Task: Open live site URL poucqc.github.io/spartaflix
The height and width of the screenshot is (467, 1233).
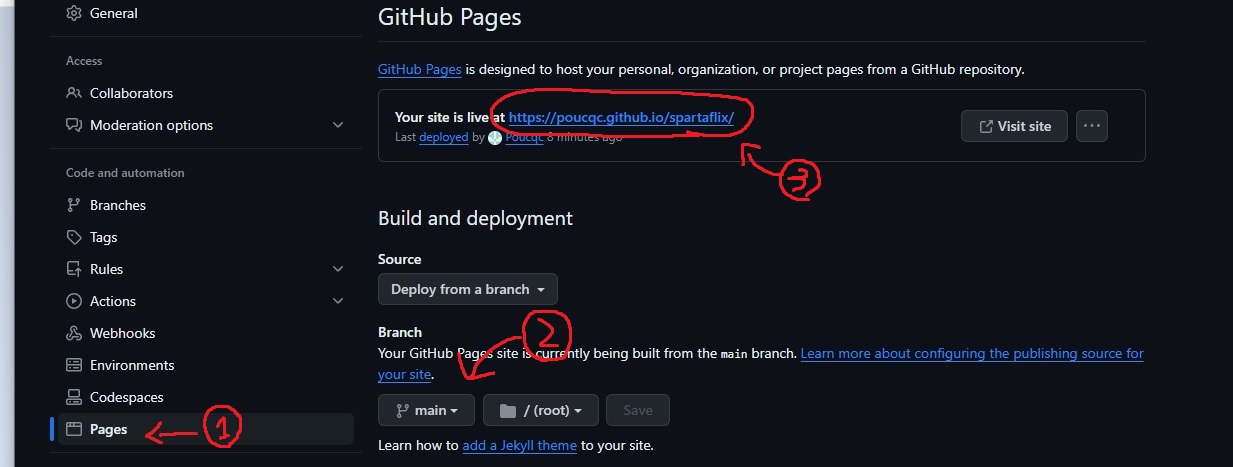Action: click(x=622, y=117)
